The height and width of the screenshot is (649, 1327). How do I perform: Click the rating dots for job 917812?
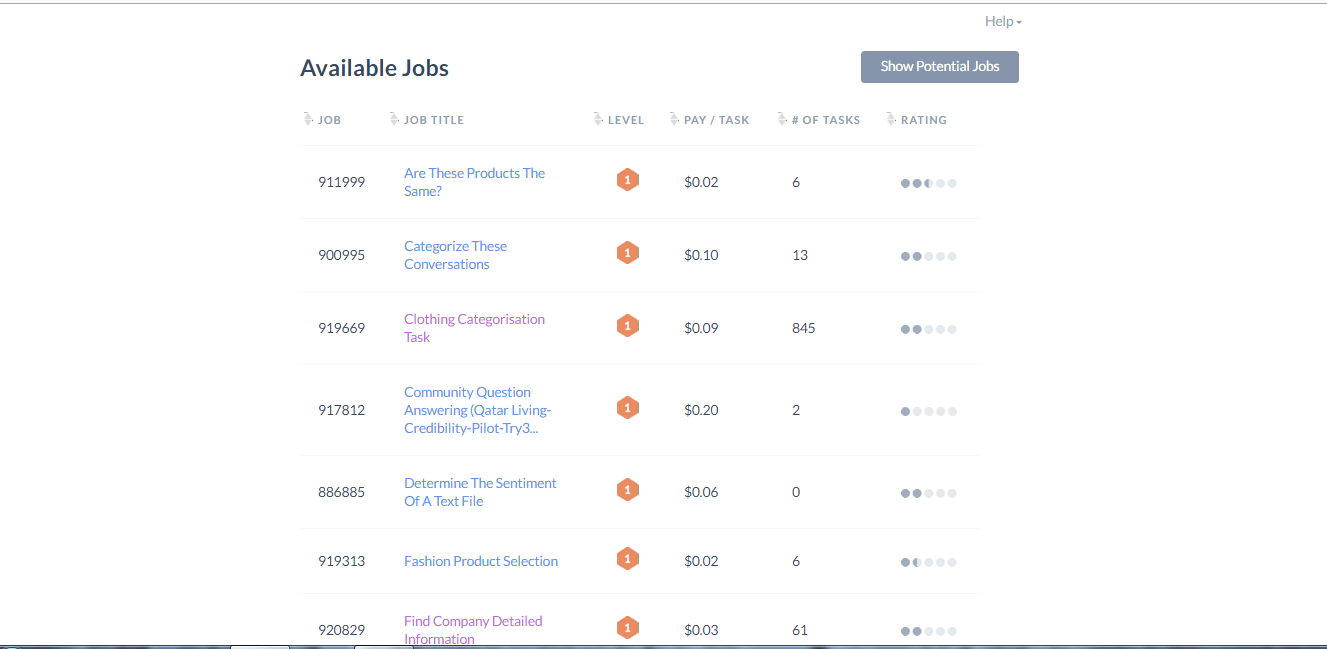[x=928, y=411]
